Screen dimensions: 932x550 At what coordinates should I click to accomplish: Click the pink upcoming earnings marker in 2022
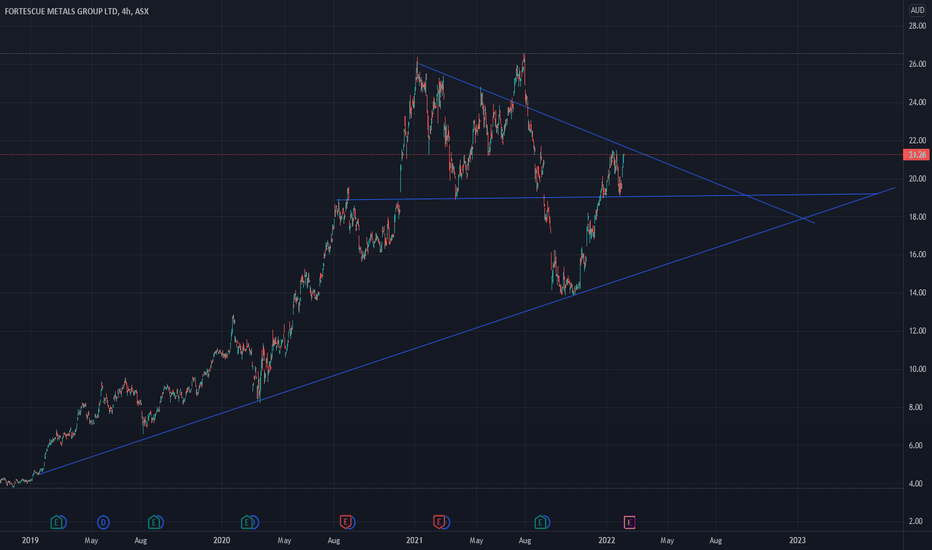point(629,523)
